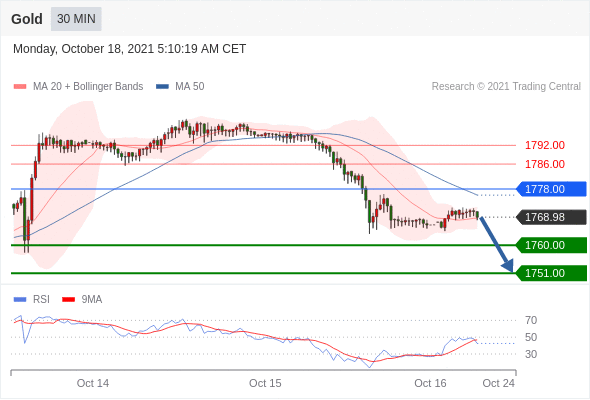Click the Oct 24 date axis label
The image size is (590, 400).
pyautogui.click(x=499, y=383)
